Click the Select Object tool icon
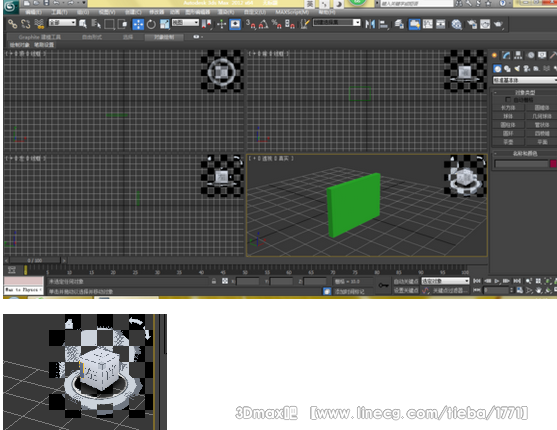557x430 pixels. tap(83, 24)
